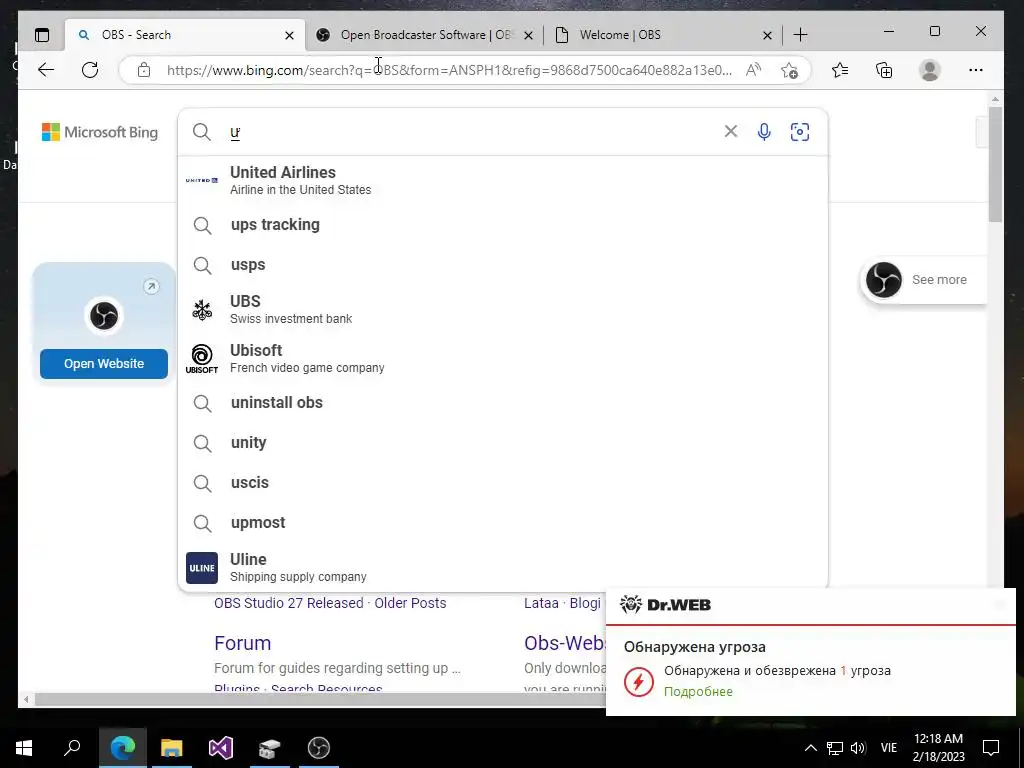Screen dimensions: 1024x768
Task: Select 'upmost' suggestion
Action: click(503, 522)
